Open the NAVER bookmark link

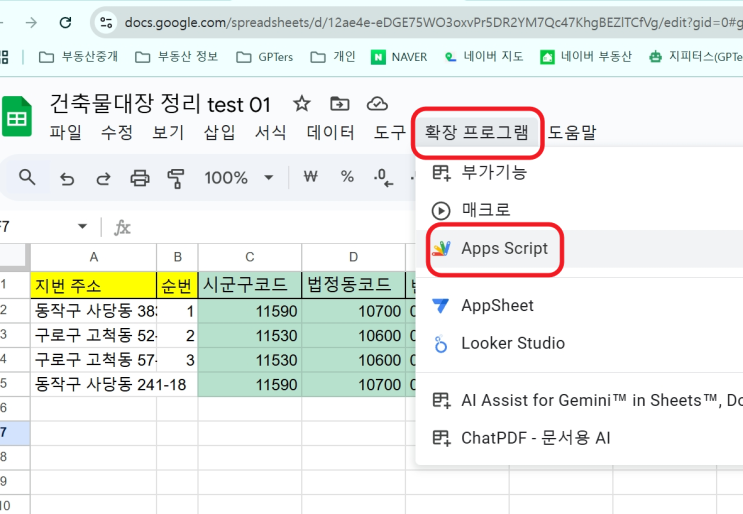click(399, 57)
